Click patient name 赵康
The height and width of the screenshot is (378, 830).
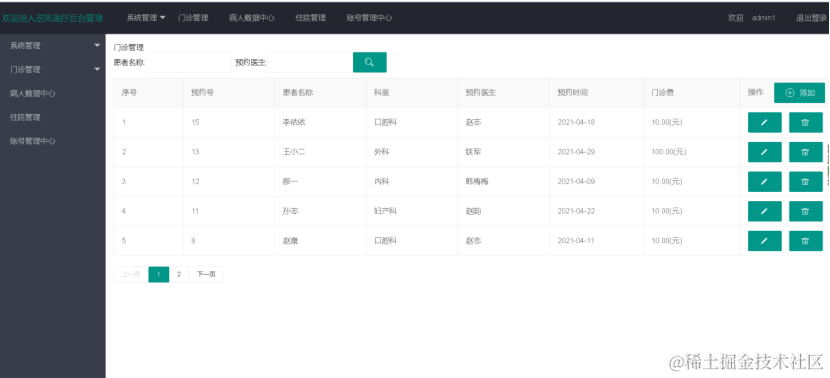(x=291, y=241)
